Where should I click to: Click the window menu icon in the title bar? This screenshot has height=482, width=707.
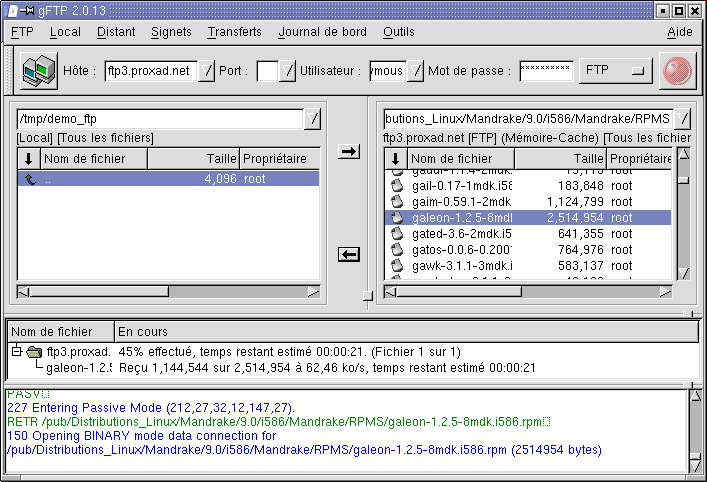pos(13,10)
